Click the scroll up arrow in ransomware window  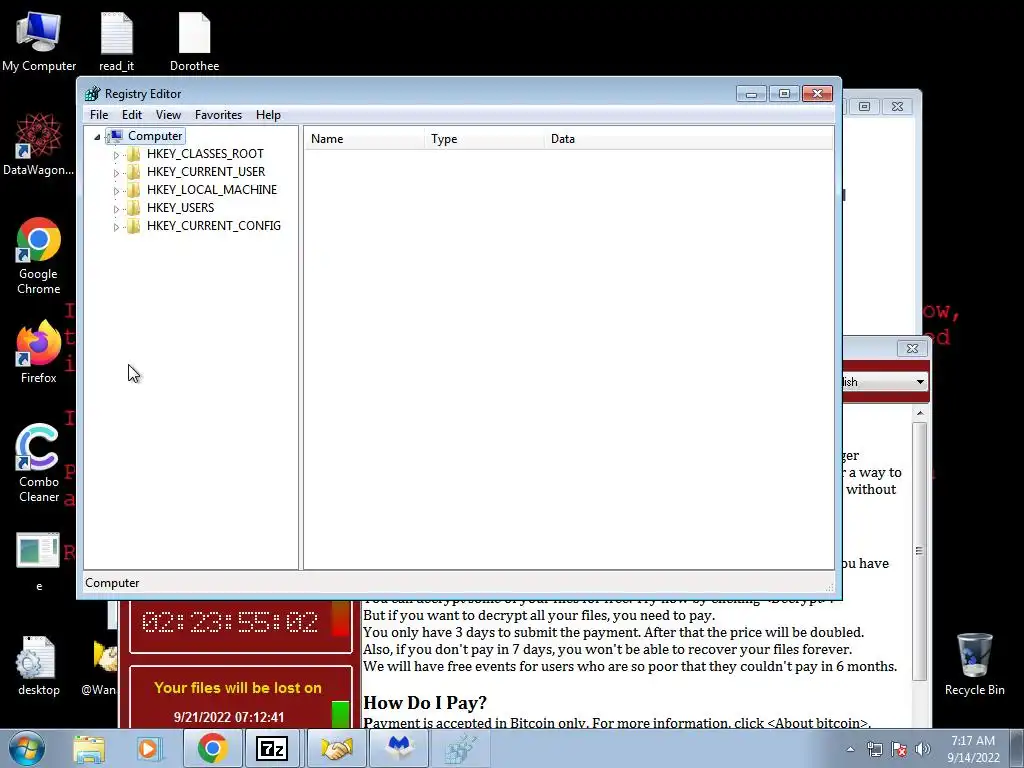[x=920, y=413]
